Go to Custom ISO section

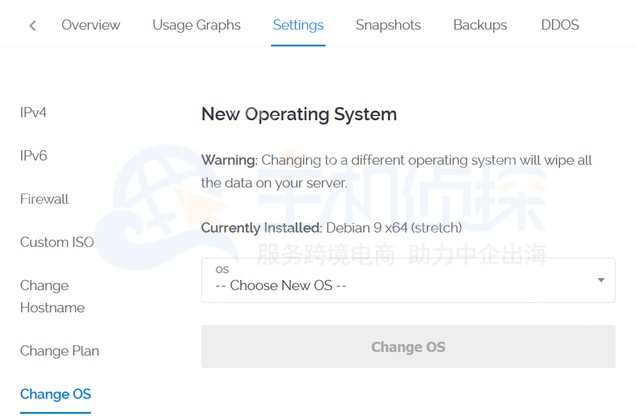58,242
